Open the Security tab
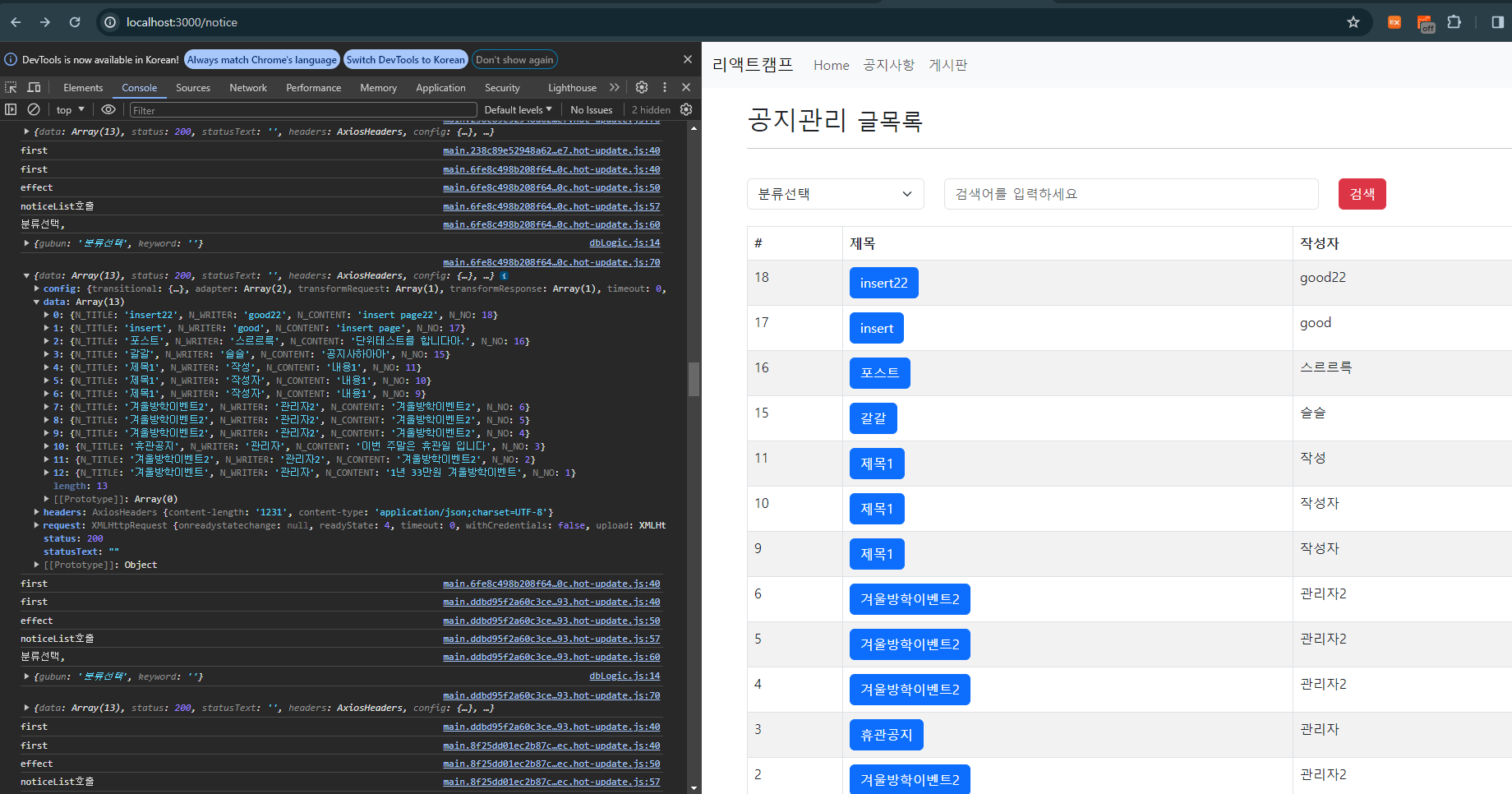1512x794 pixels. pos(502,88)
